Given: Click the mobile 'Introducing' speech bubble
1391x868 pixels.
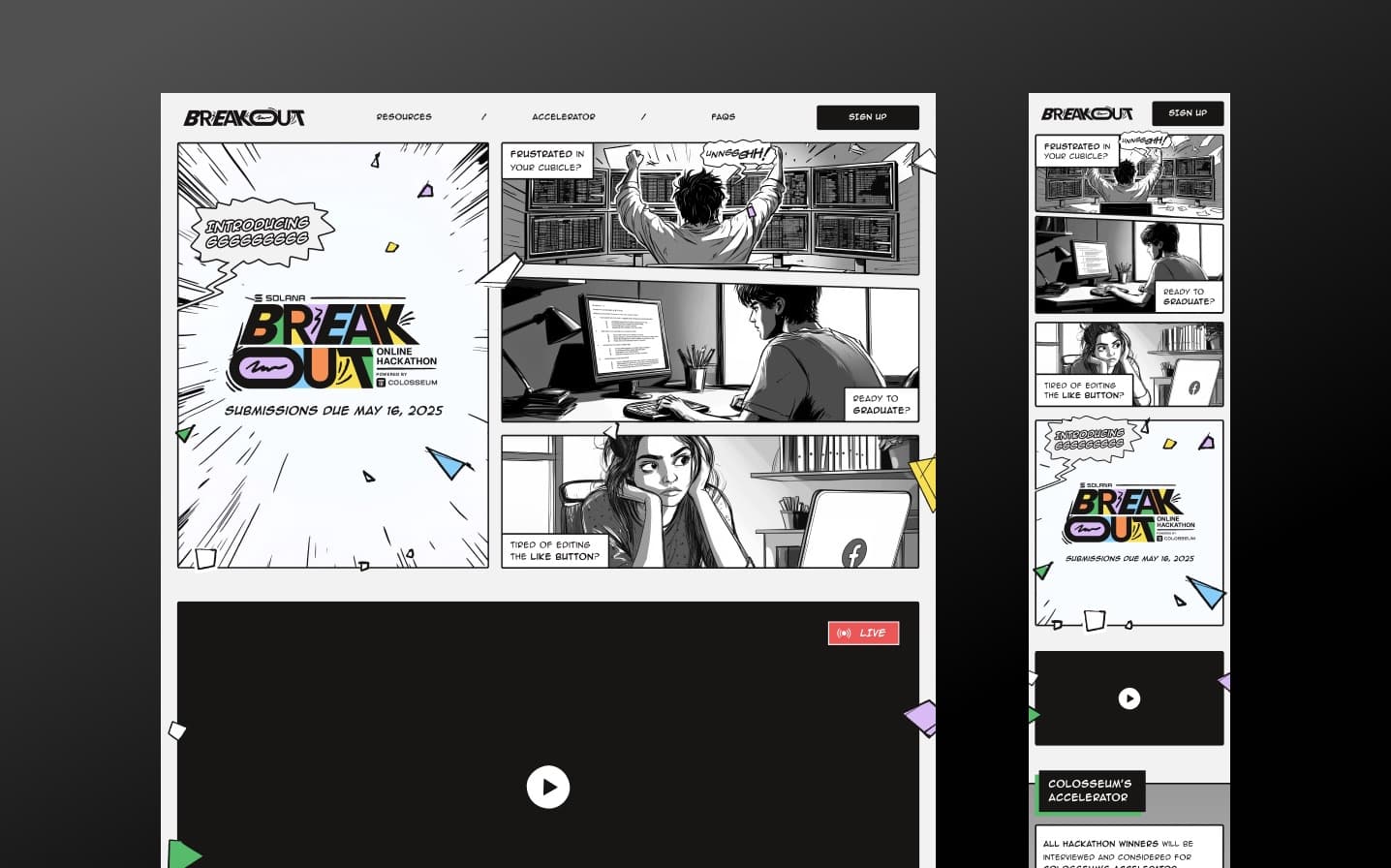Looking at the screenshot, I should 1090,440.
